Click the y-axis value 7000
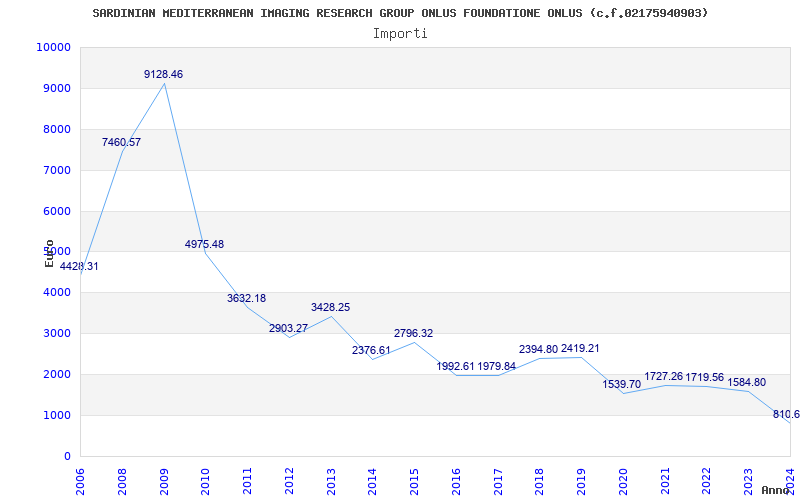 click(56, 170)
